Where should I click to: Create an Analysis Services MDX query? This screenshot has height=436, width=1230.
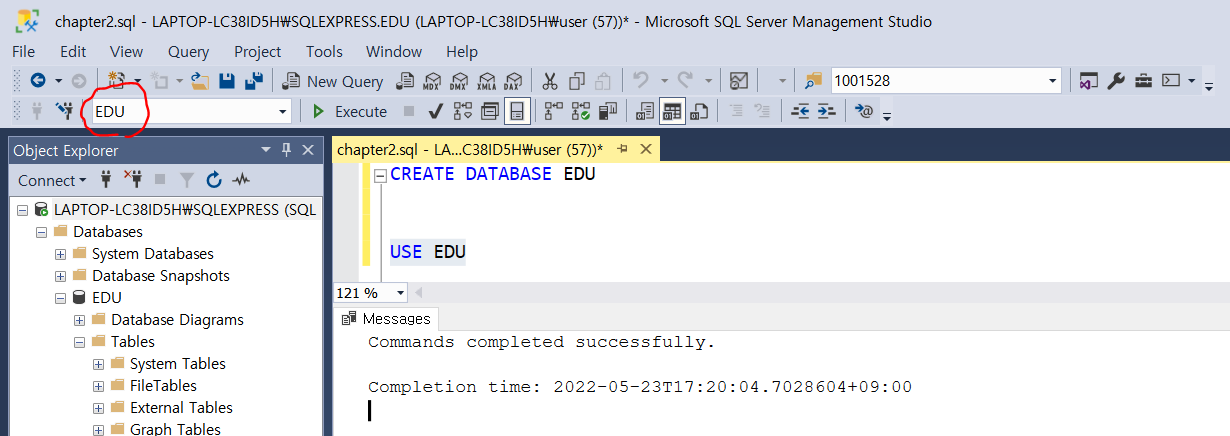point(433,81)
